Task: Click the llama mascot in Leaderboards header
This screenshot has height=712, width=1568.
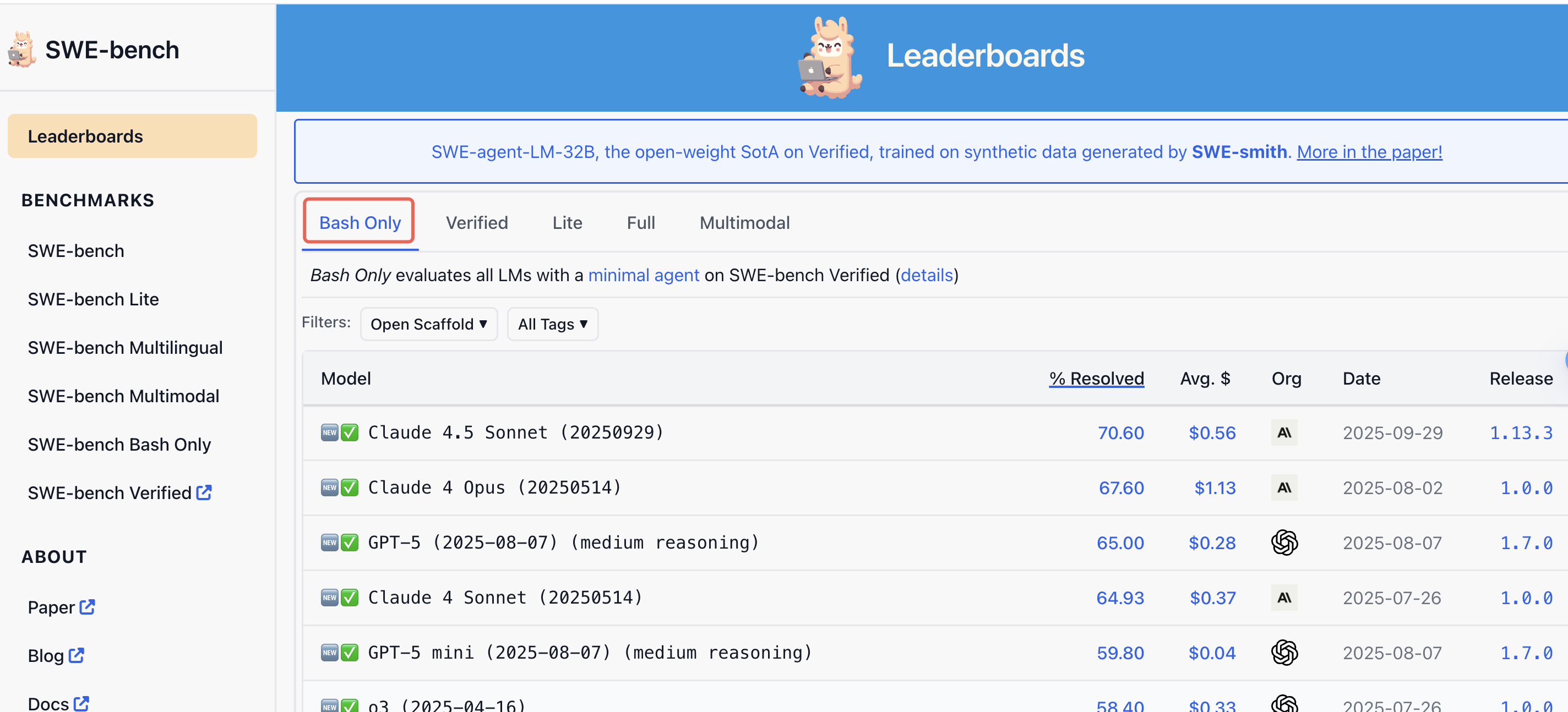Action: 829,58
